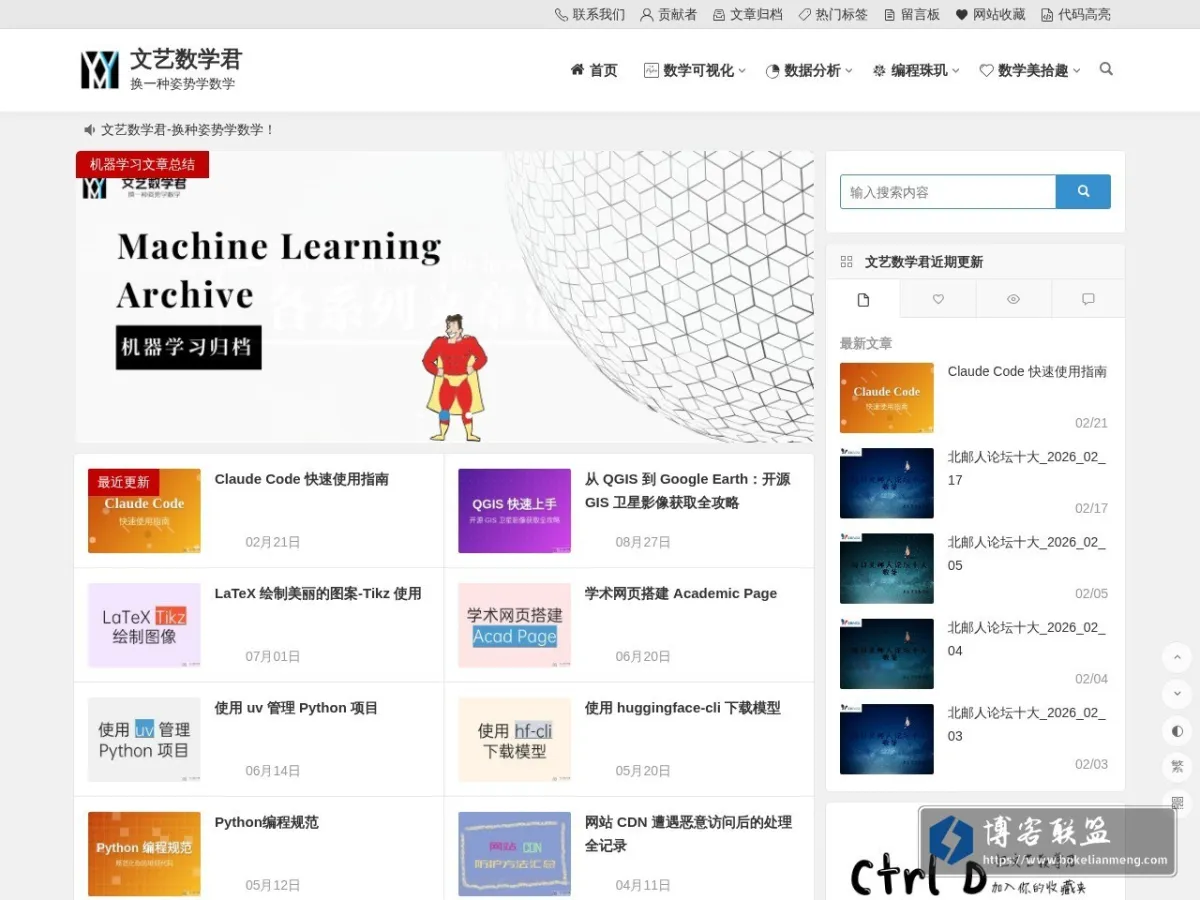Open the Python编程规范 article

coord(266,822)
